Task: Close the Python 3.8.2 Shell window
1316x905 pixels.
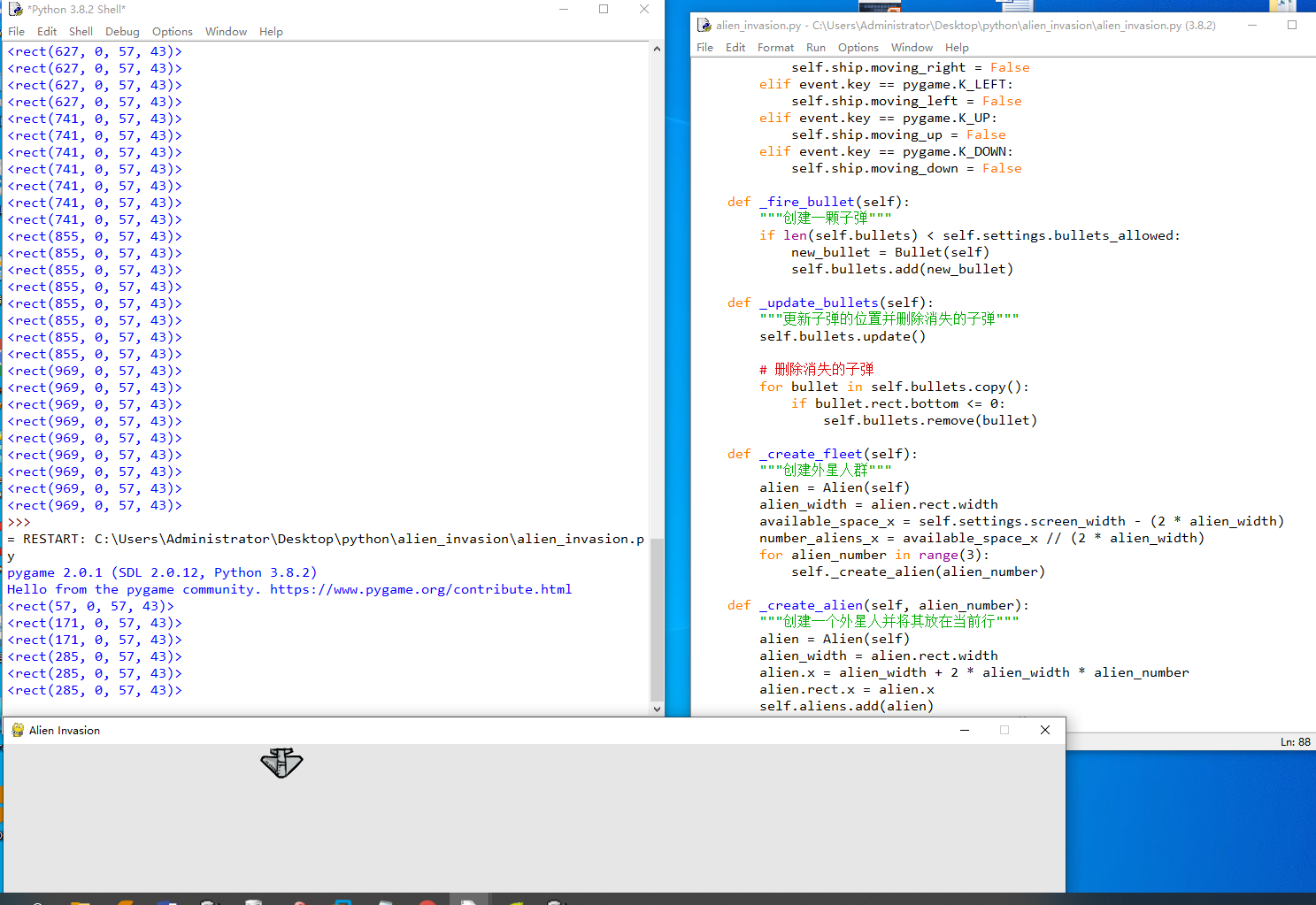Action: pyautogui.click(x=644, y=9)
